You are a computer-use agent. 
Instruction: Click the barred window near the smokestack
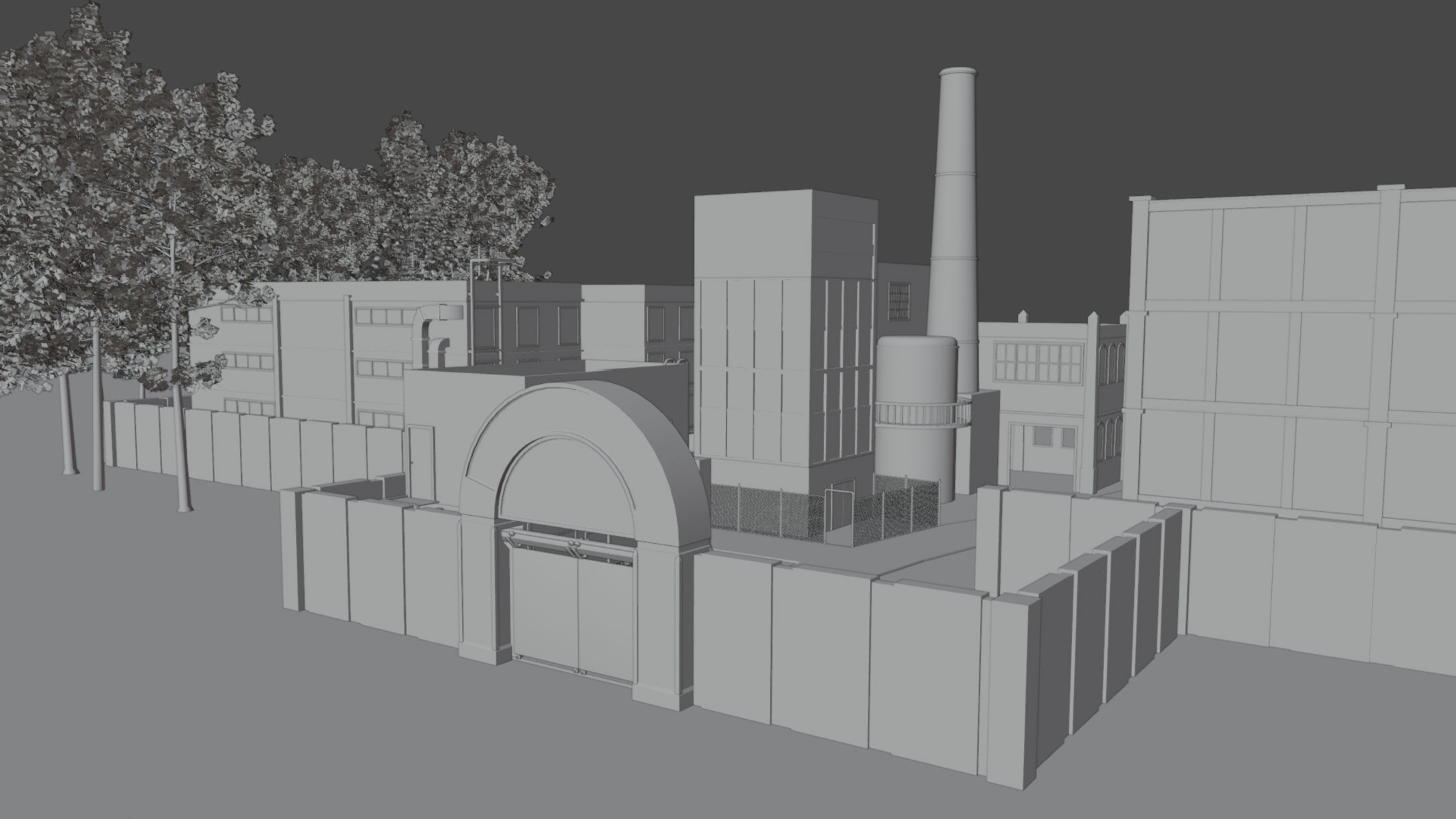899,300
